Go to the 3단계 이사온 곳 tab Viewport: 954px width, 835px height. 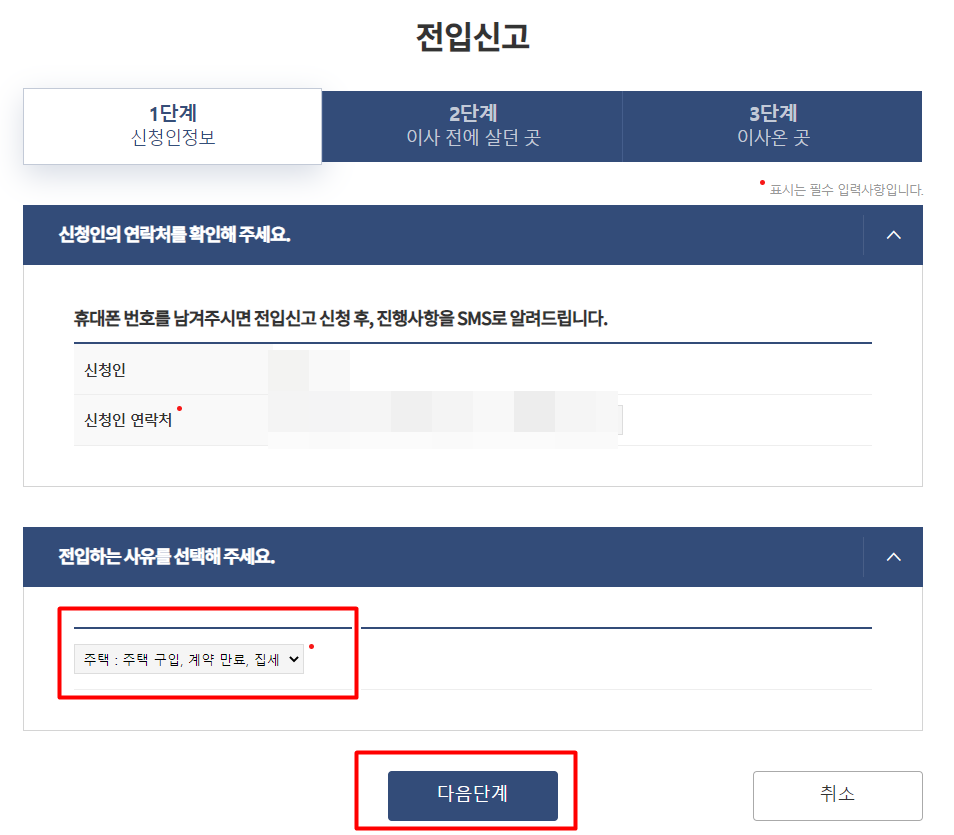pyautogui.click(x=773, y=126)
